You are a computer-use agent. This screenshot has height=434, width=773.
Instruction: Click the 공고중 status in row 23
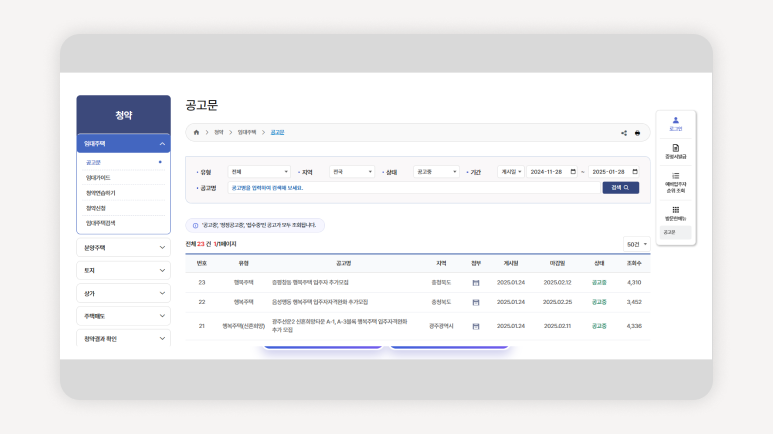(599, 283)
